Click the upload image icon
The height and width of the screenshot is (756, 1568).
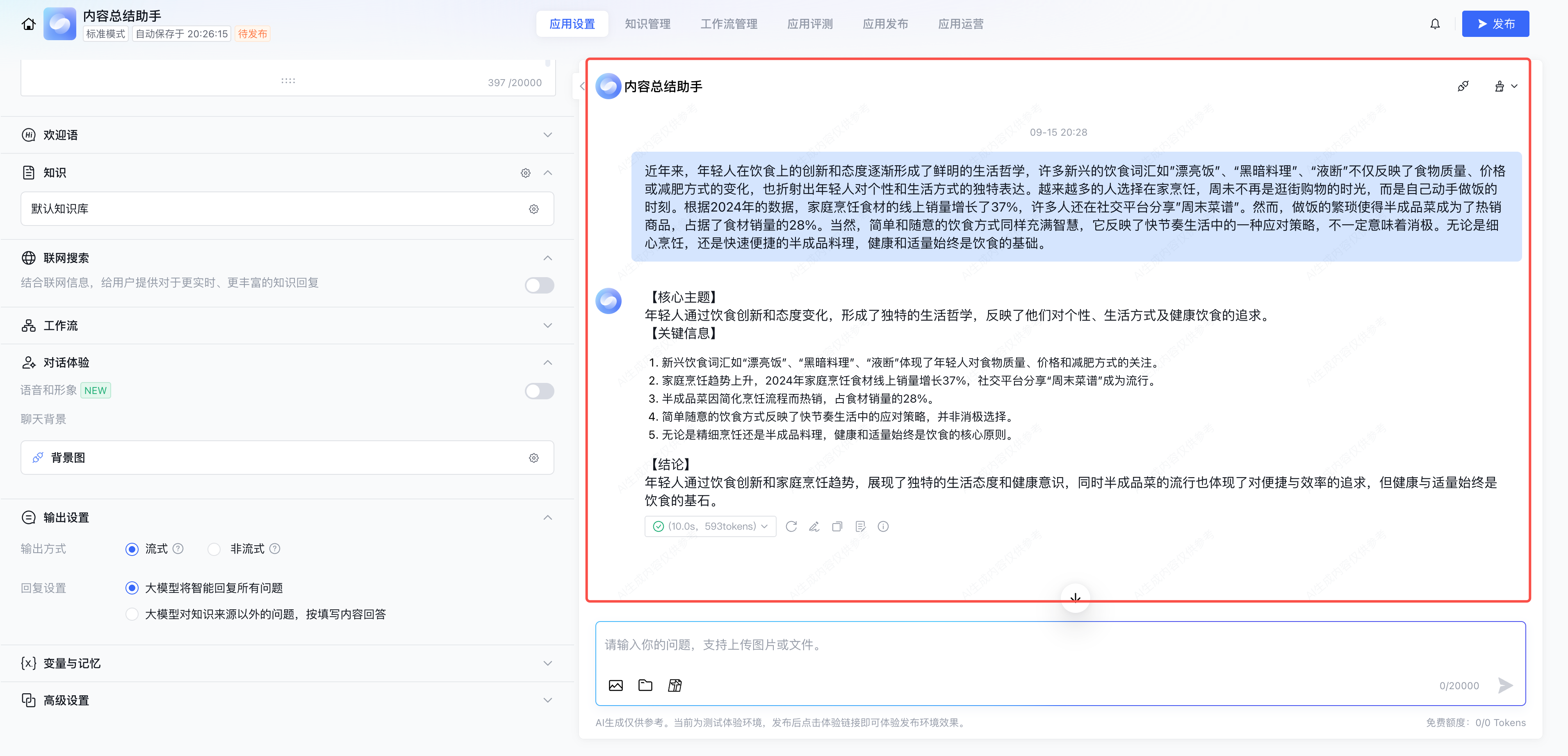pos(615,685)
